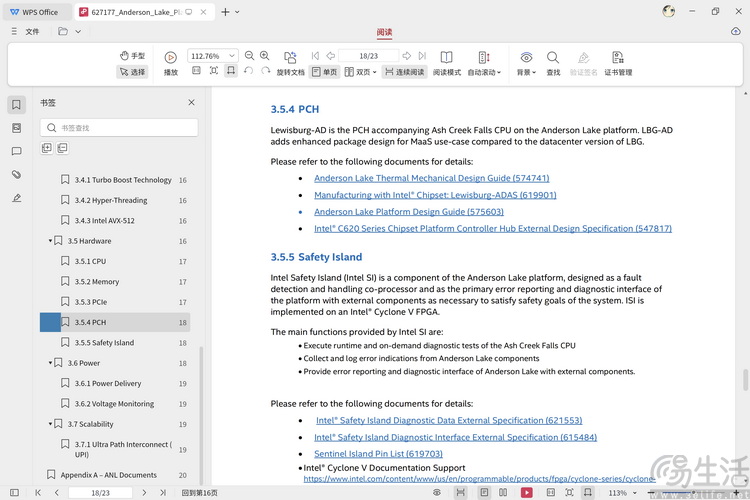Screen dimensions: 750x500
Task: Zoom out with the minus magnifier
Action: tap(249, 56)
